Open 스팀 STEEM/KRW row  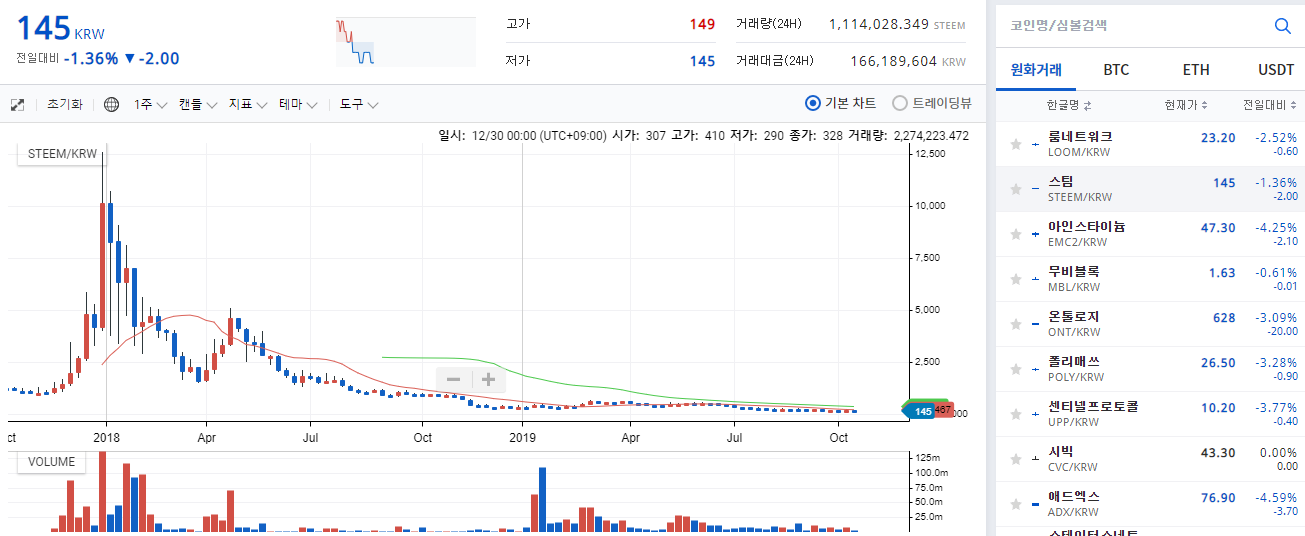pos(1150,189)
